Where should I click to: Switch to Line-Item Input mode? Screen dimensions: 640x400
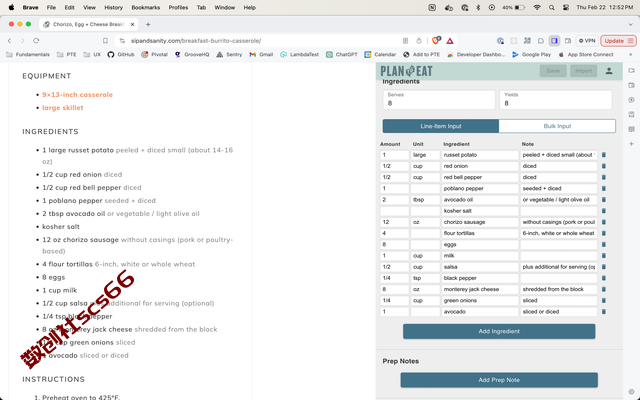coord(440,126)
